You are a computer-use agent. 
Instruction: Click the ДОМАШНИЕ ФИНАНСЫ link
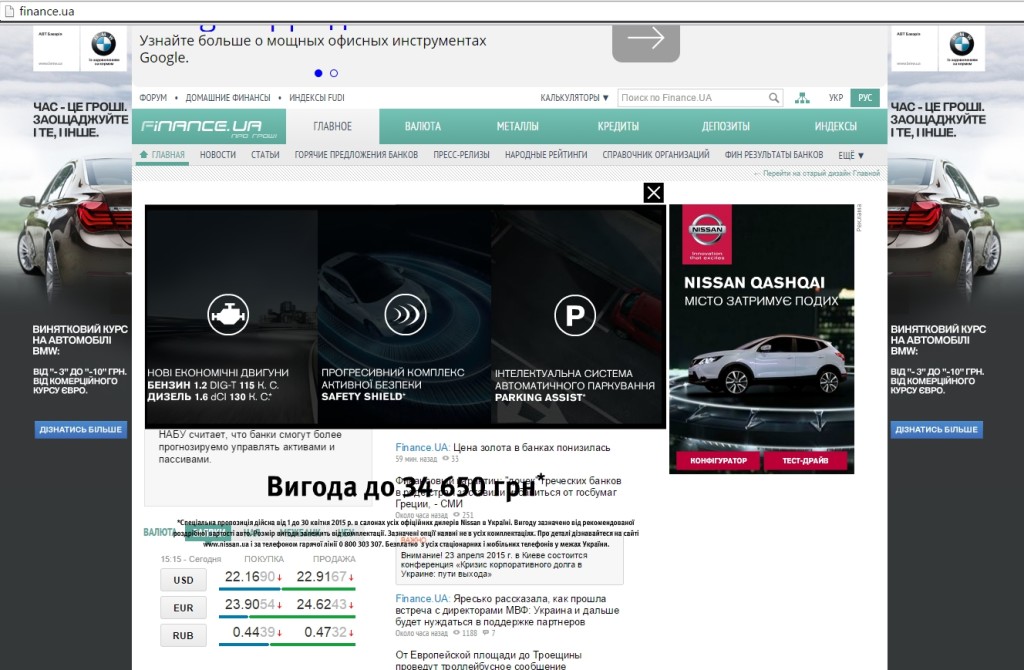point(228,98)
